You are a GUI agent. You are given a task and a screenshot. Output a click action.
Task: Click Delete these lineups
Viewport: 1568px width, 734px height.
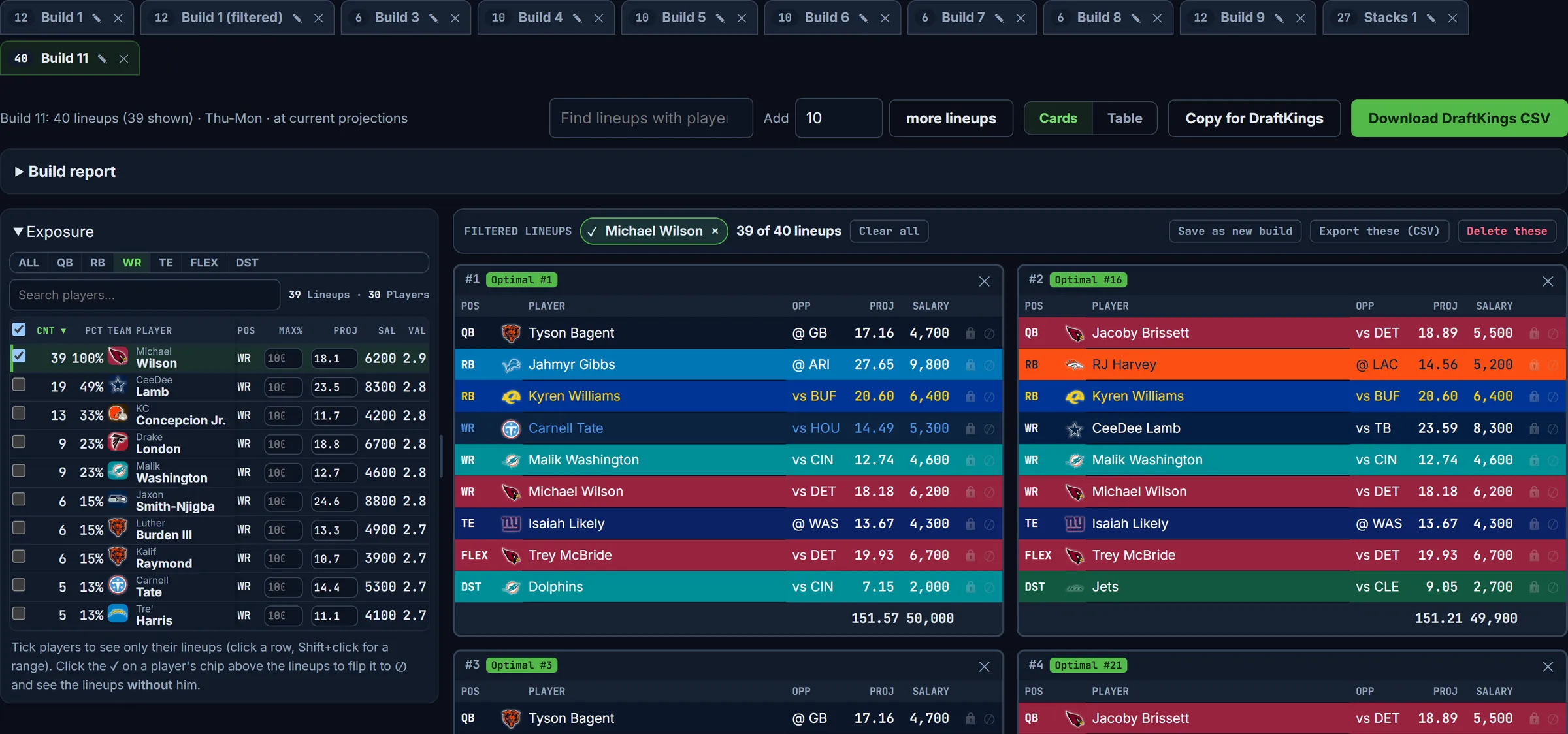pos(1507,231)
